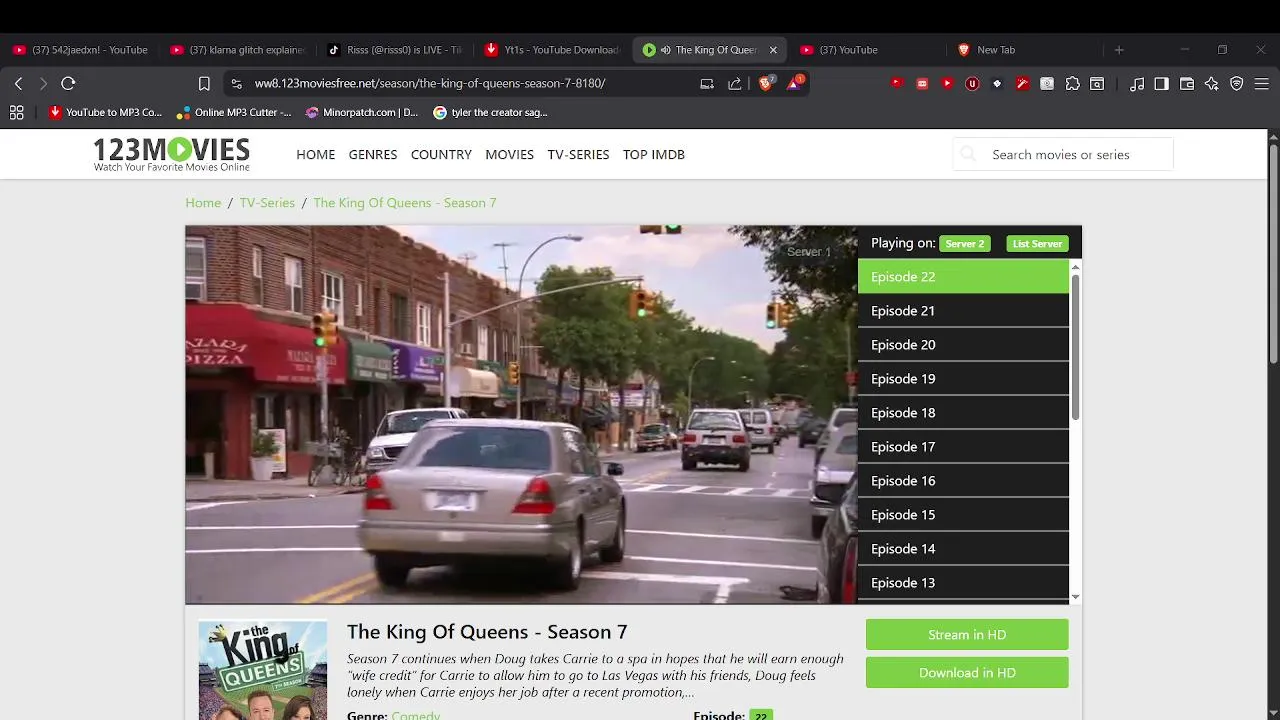Open GENRES menu in site navigation
Screen dimensions: 1280x720
(x=373, y=154)
